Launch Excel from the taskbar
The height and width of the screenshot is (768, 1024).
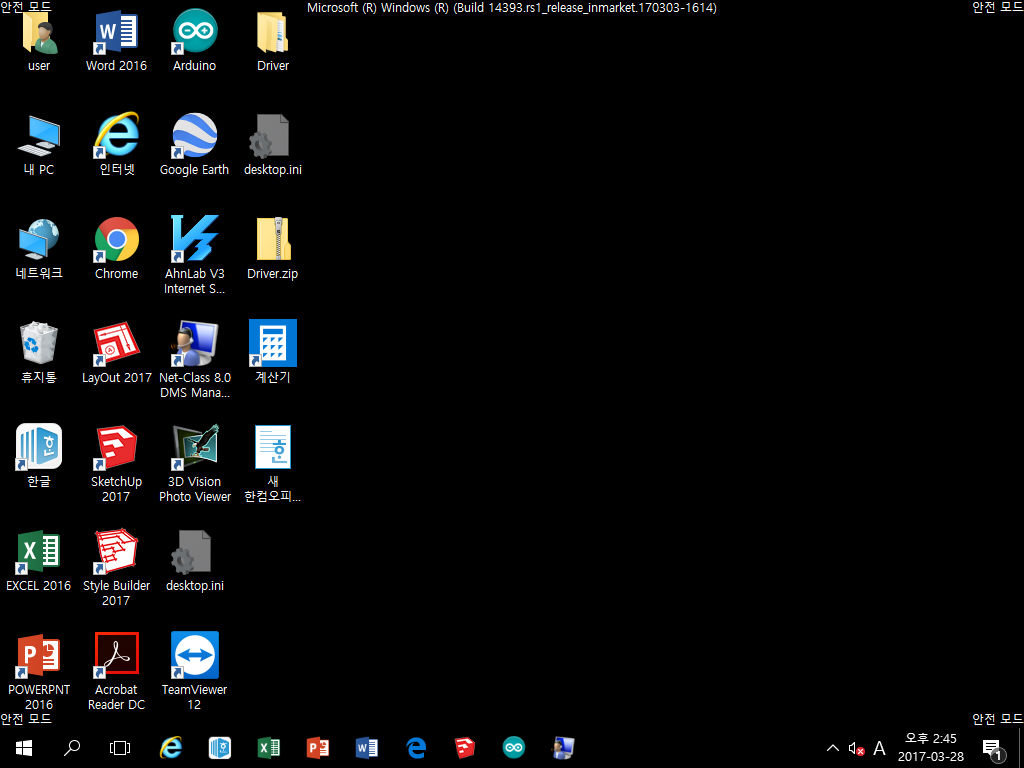click(x=269, y=748)
